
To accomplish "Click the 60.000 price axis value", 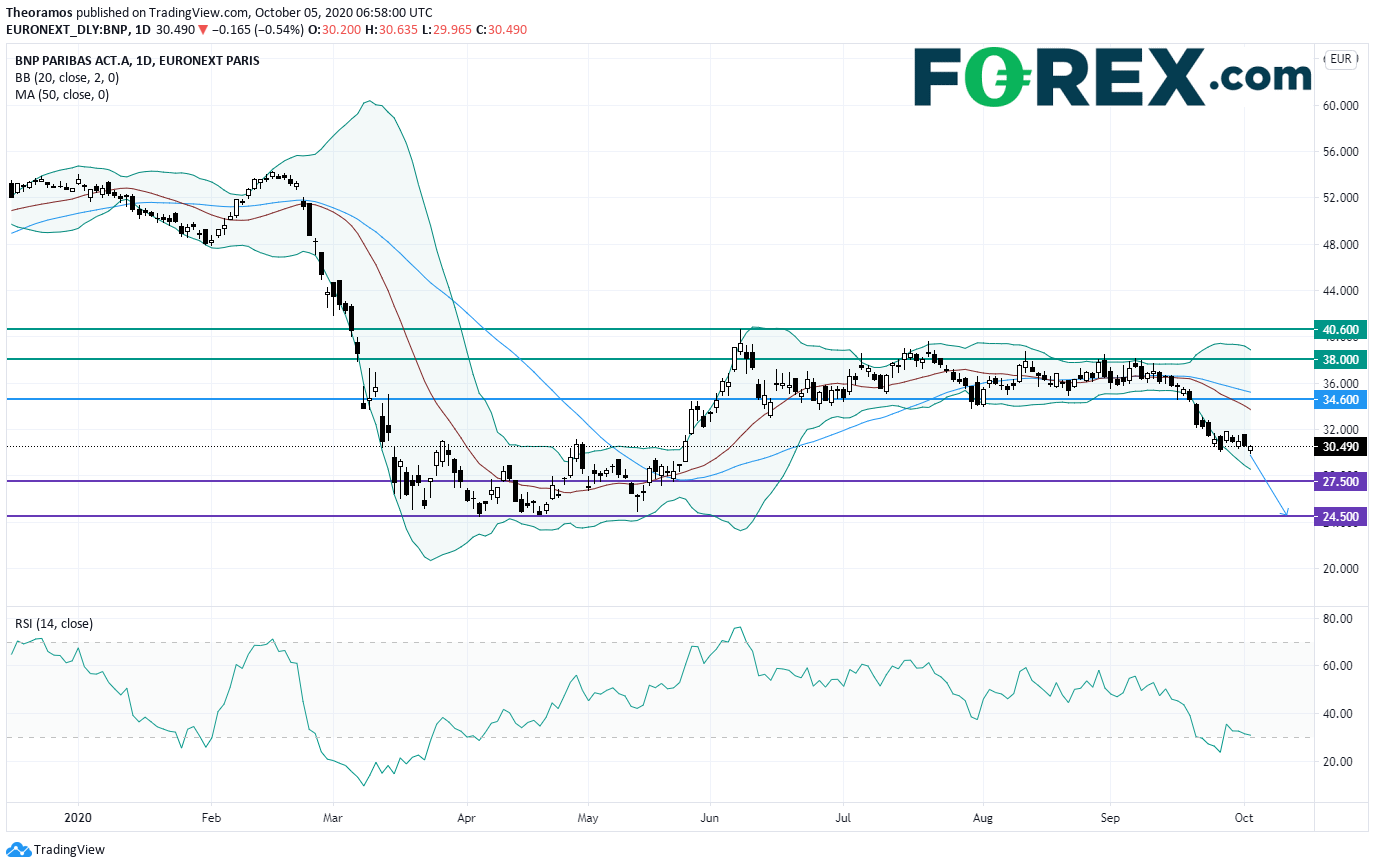I will click(1340, 105).
